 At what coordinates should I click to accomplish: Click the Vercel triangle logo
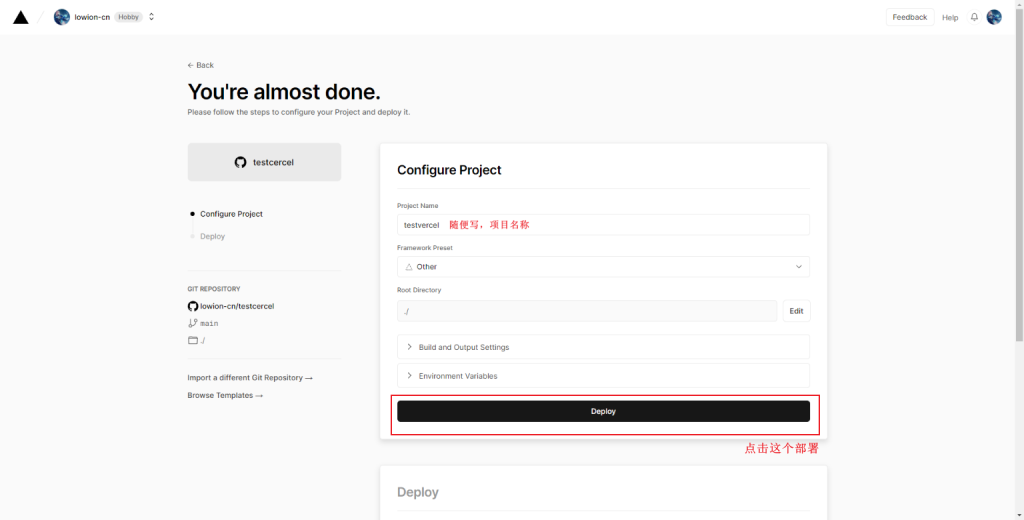[x=21, y=17]
